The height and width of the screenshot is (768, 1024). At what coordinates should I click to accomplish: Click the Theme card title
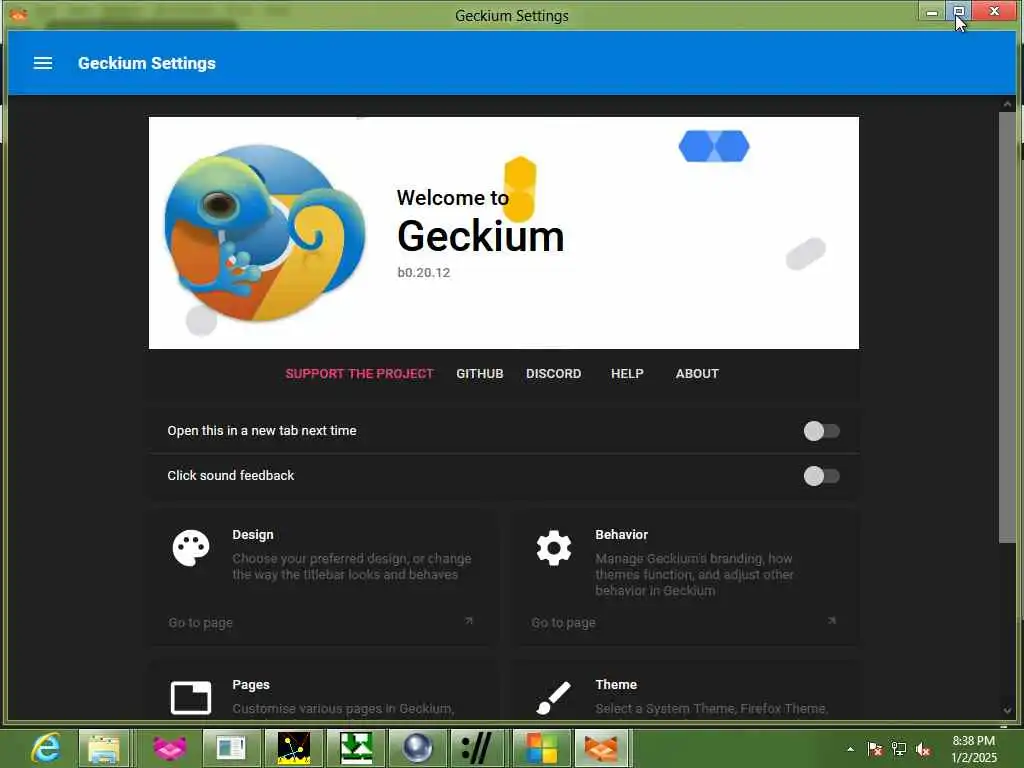[616, 684]
